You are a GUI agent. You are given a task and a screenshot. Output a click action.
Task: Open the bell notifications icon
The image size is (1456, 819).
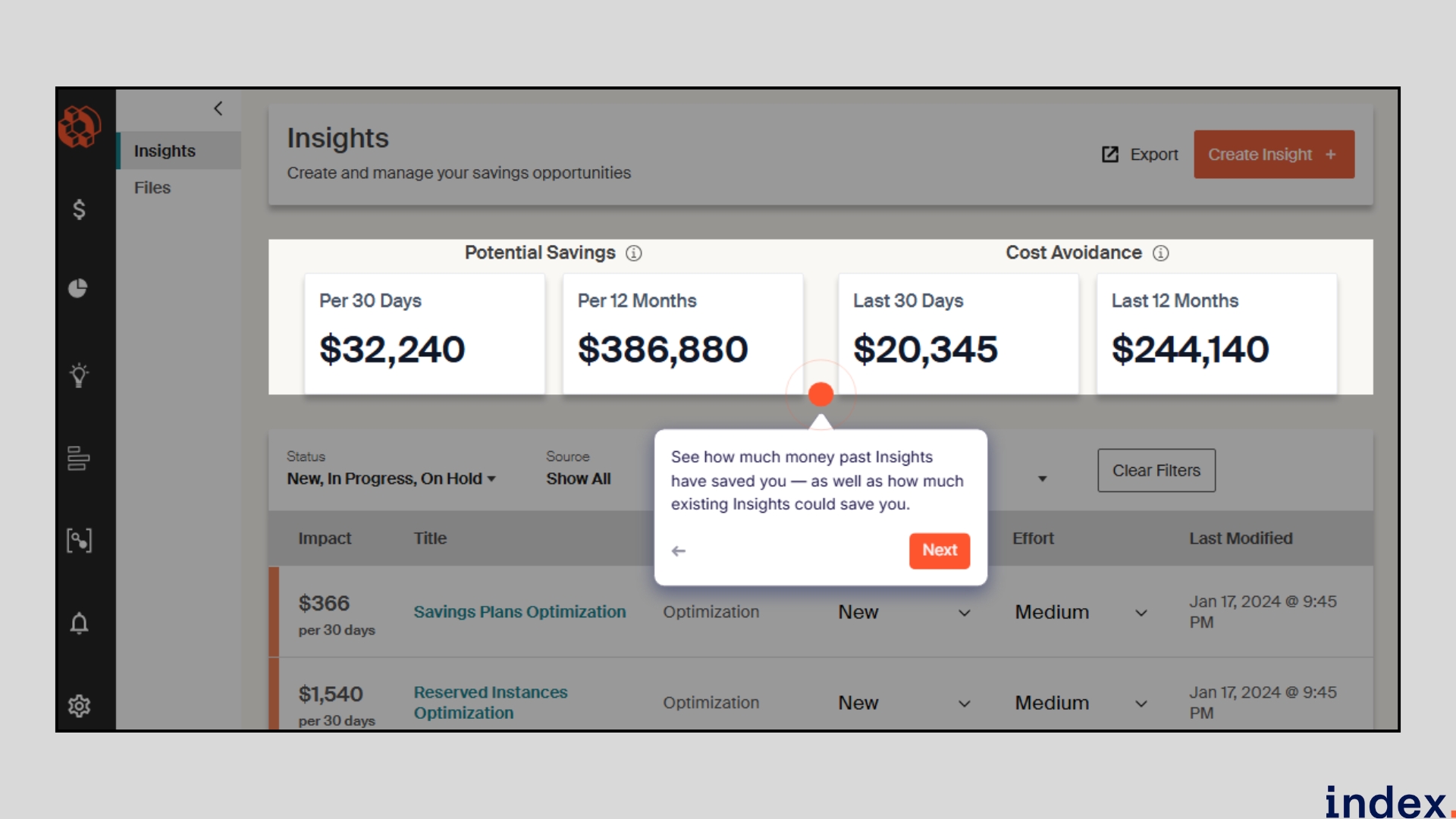[79, 623]
